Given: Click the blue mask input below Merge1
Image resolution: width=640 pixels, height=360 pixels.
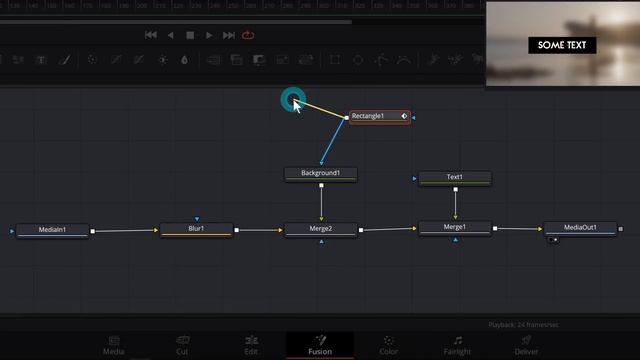Looking at the screenshot, I should [x=456, y=240].
